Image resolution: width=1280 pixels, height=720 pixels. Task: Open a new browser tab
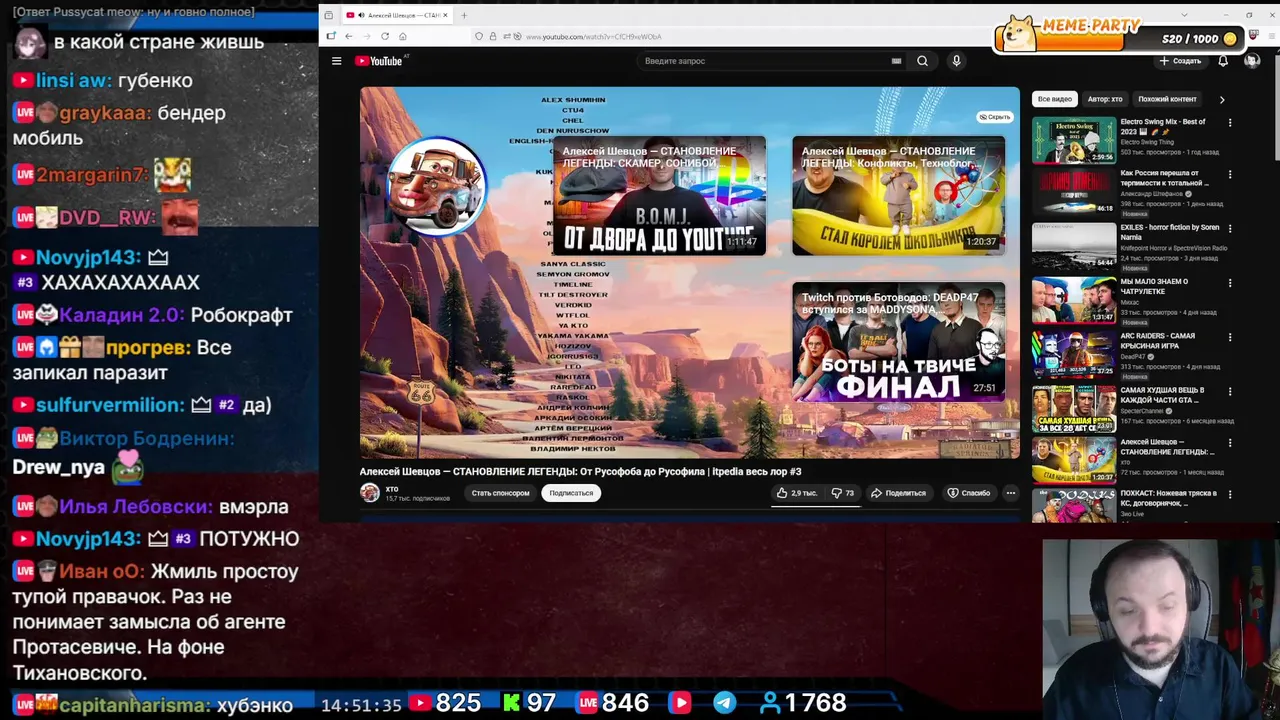pyautogui.click(x=464, y=15)
